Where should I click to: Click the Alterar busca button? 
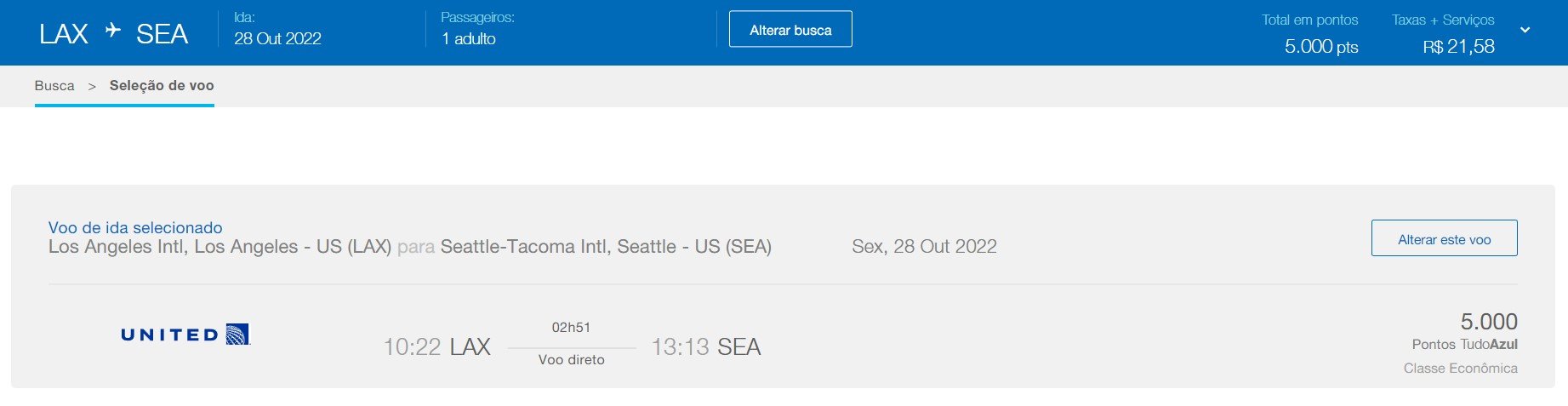pos(790,30)
